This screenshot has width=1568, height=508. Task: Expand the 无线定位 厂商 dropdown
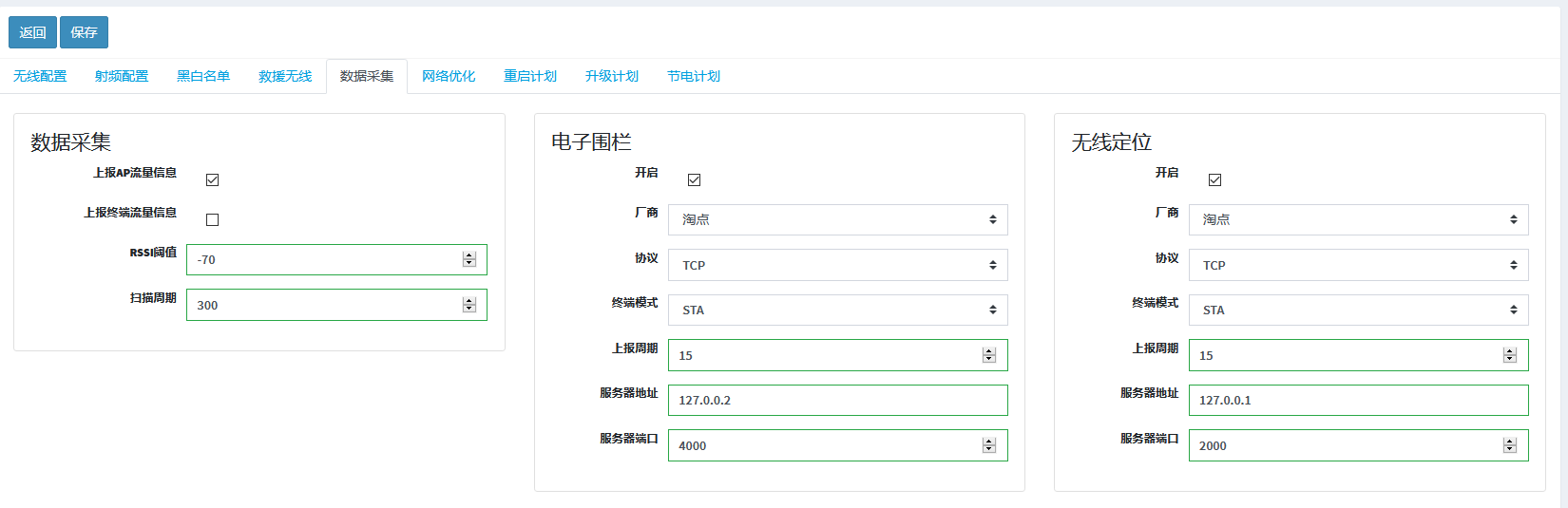pyautogui.click(x=1358, y=219)
